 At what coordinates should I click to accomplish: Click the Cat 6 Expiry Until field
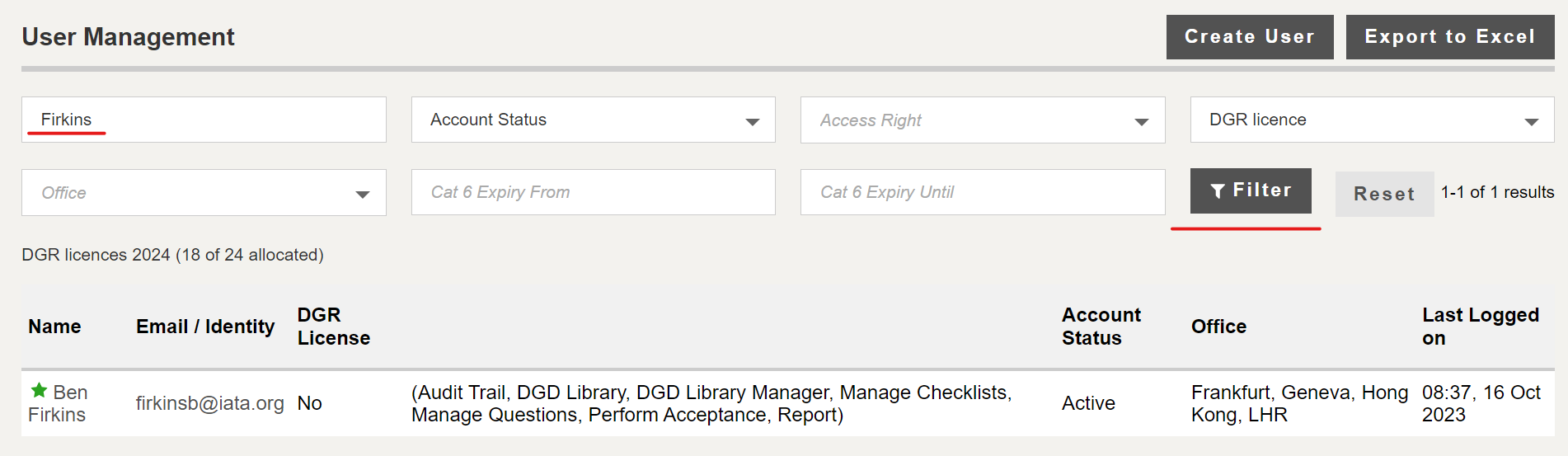(983, 192)
